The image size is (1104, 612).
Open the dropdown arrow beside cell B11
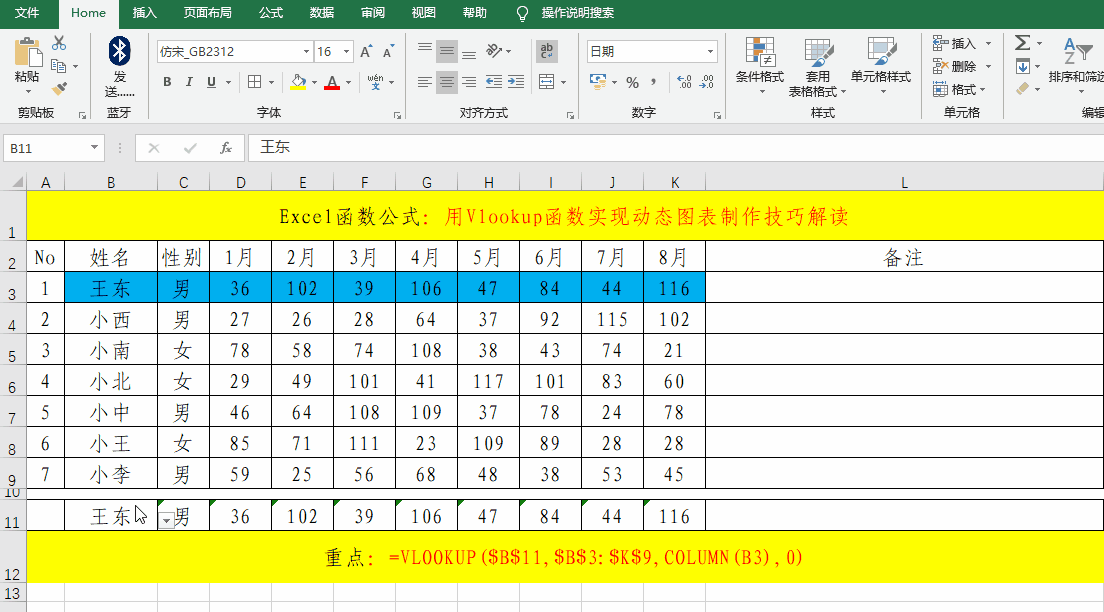click(166, 522)
